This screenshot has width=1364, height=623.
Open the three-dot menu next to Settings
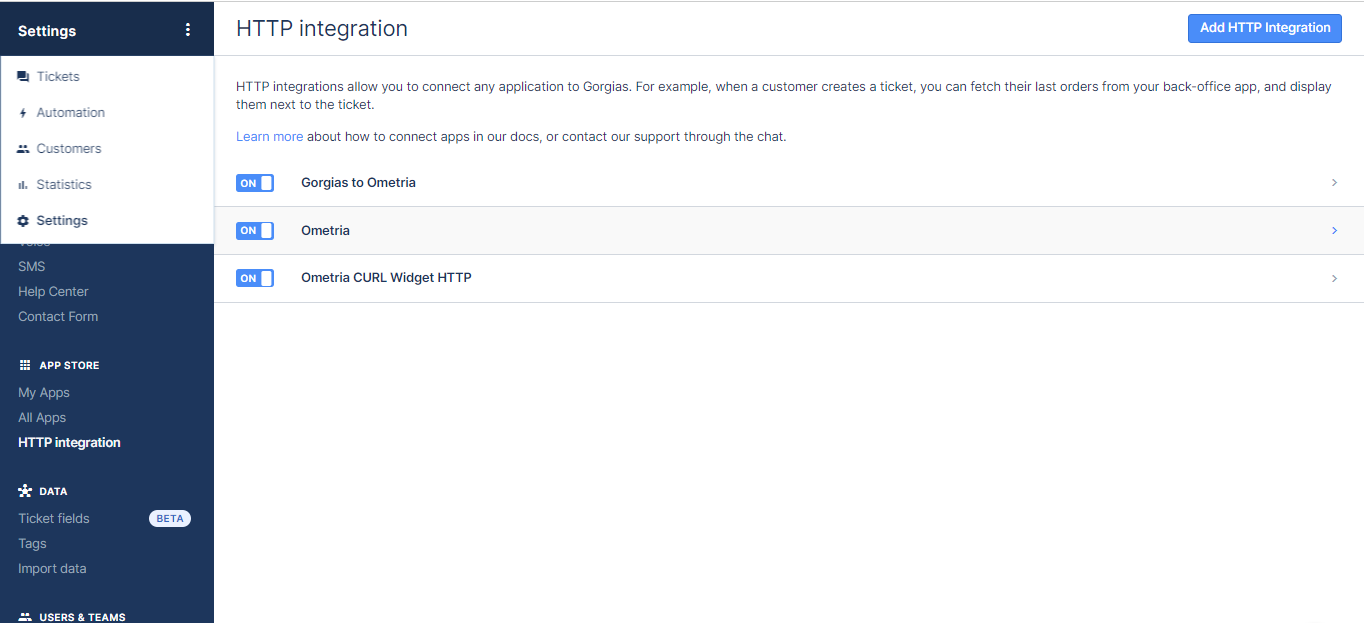[x=188, y=30]
